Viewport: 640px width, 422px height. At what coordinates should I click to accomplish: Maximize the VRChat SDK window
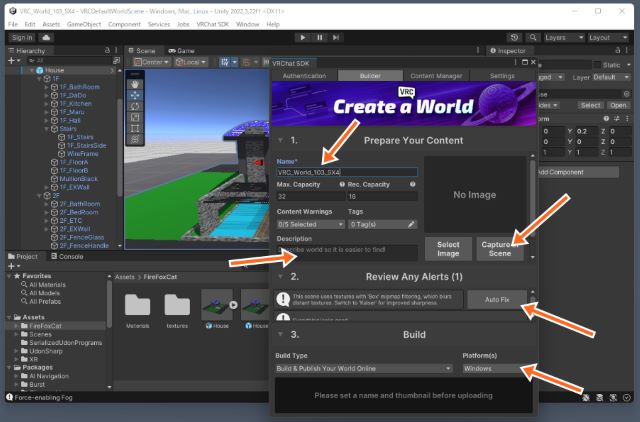525,62
